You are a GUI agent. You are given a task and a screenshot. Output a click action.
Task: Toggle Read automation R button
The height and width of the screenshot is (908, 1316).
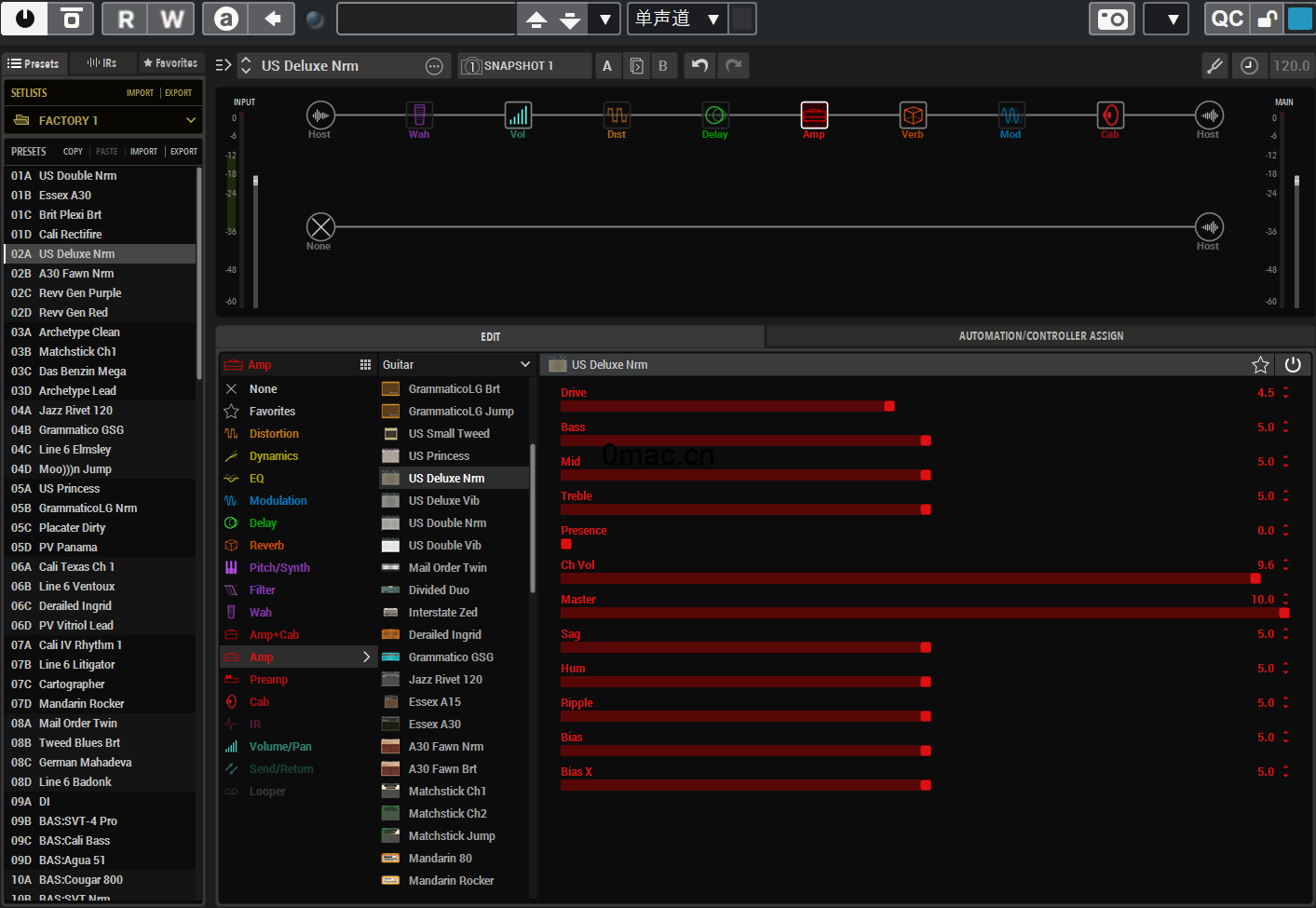[x=126, y=19]
